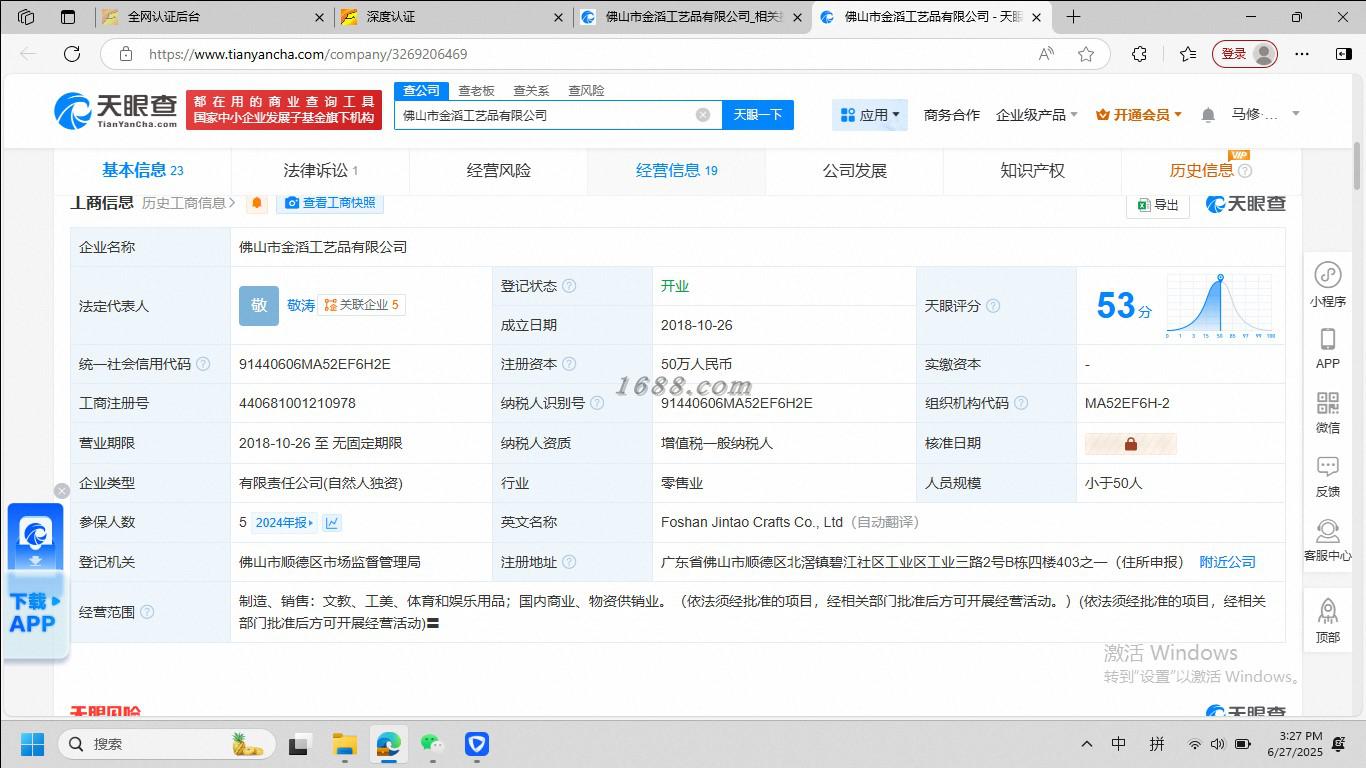Image resolution: width=1366 pixels, height=768 pixels.
Task: Select the 查风险 search tab
Action: [586, 91]
